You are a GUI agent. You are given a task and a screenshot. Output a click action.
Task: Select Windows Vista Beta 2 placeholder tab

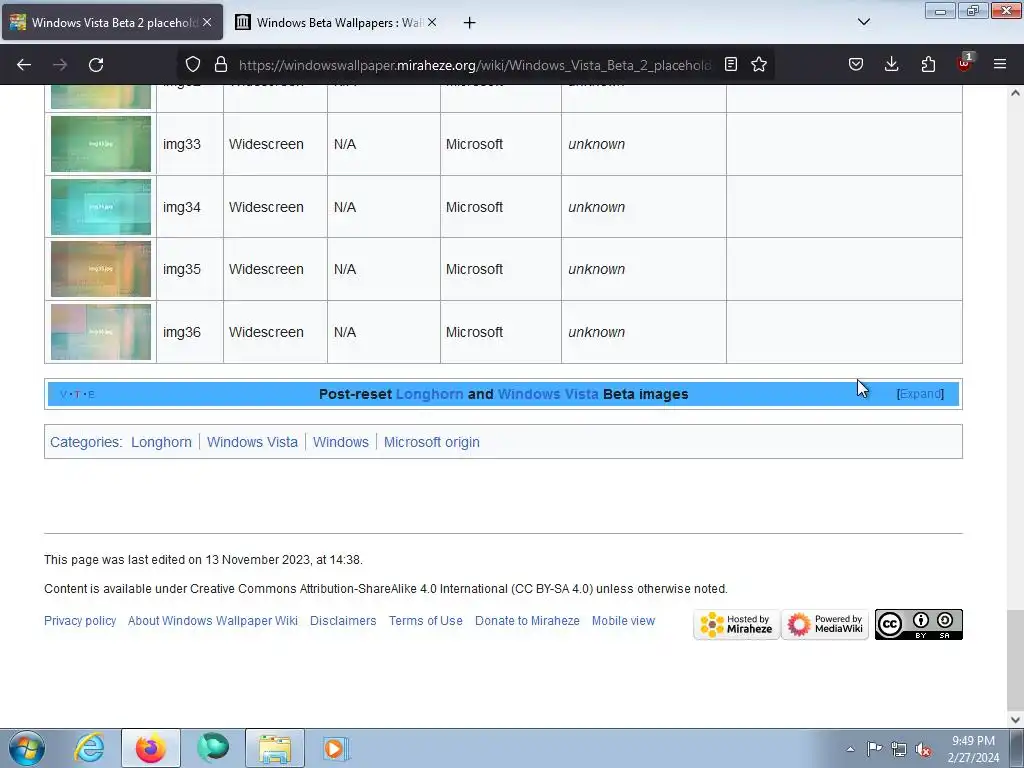click(x=112, y=22)
